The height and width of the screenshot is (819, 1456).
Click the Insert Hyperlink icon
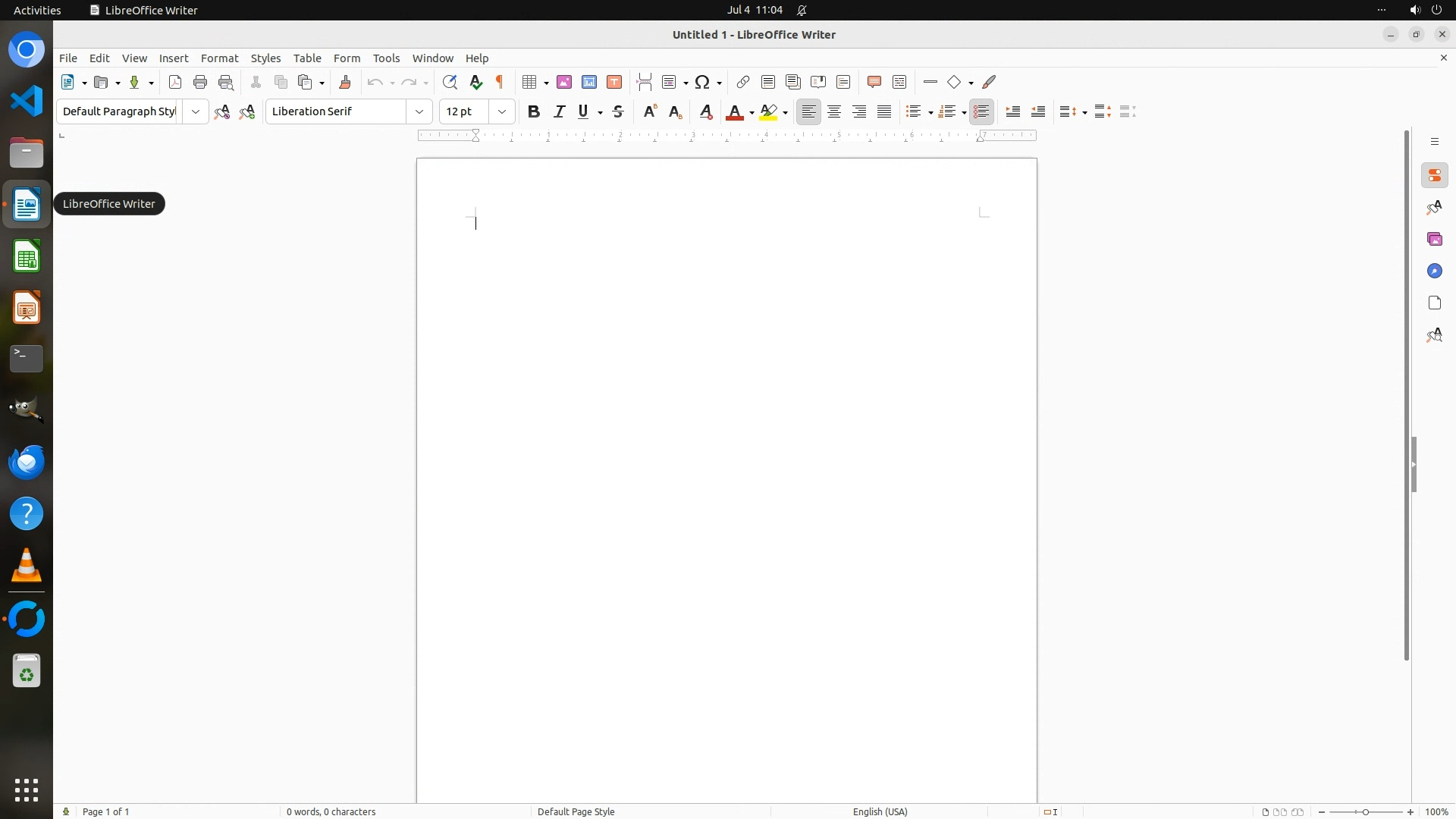point(743,82)
